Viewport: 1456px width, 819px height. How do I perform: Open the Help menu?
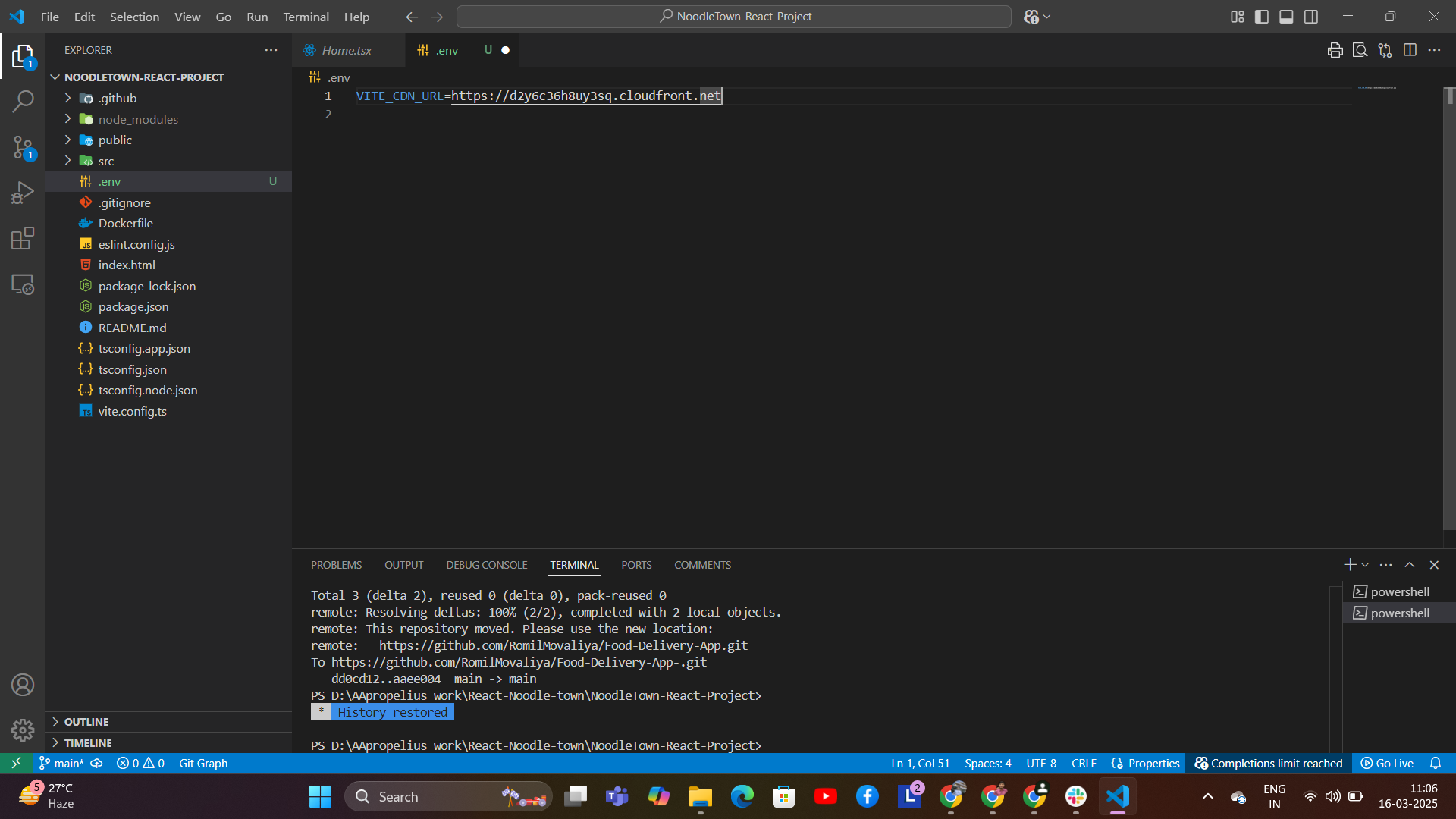pos(356,17)
